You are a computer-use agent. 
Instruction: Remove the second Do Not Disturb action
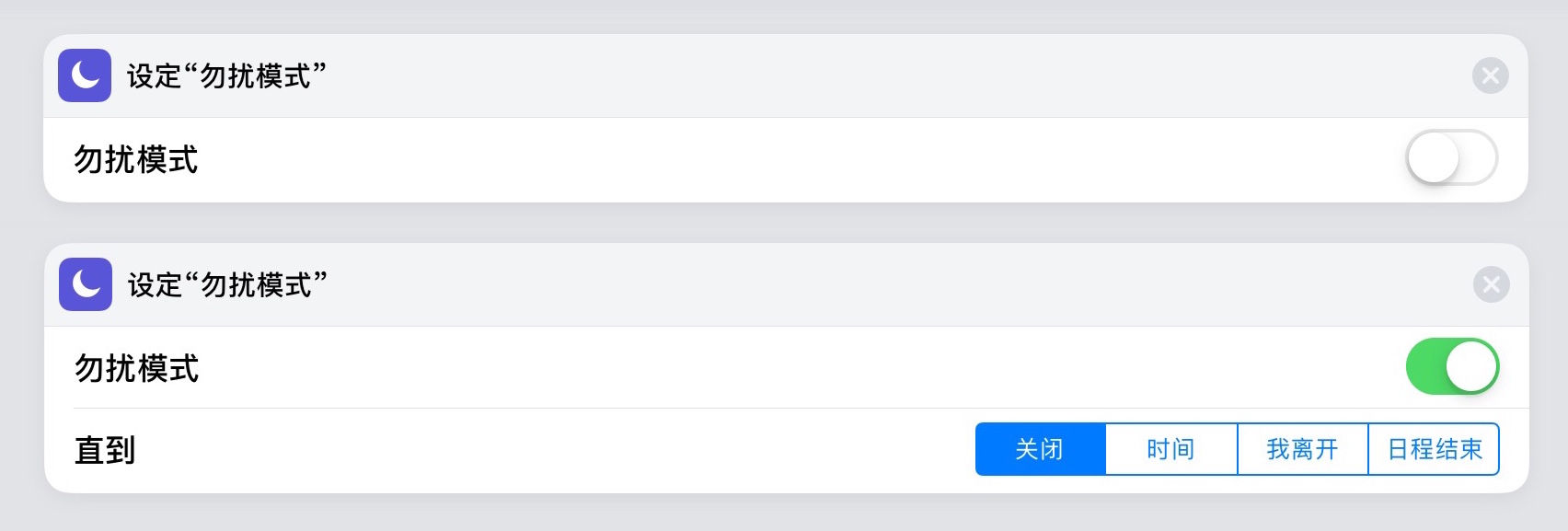click(1491, 284)
